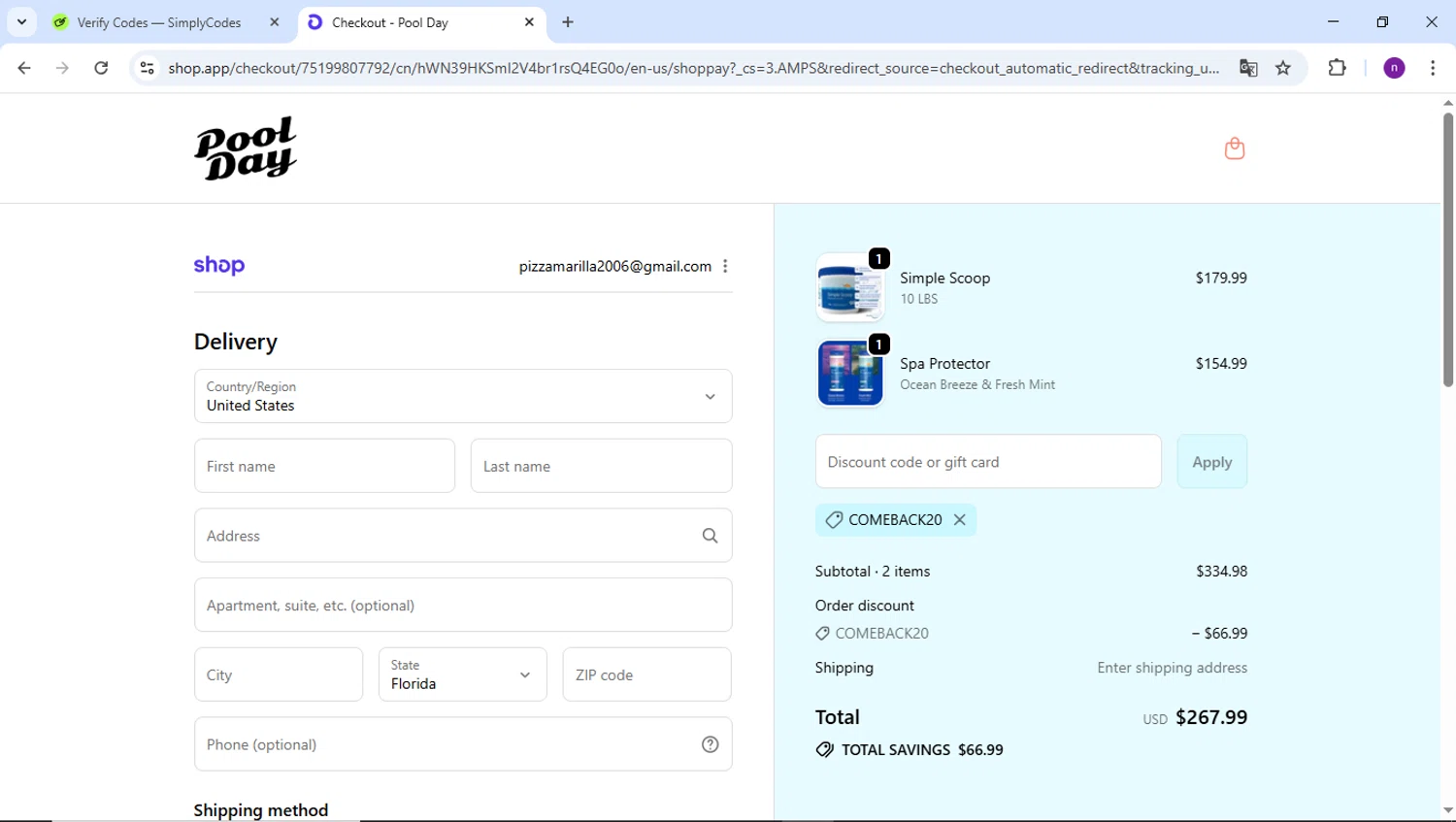The image size is (1456, 822).
Task: Click the Enter shipping address text
Action: coord(1172,668)
